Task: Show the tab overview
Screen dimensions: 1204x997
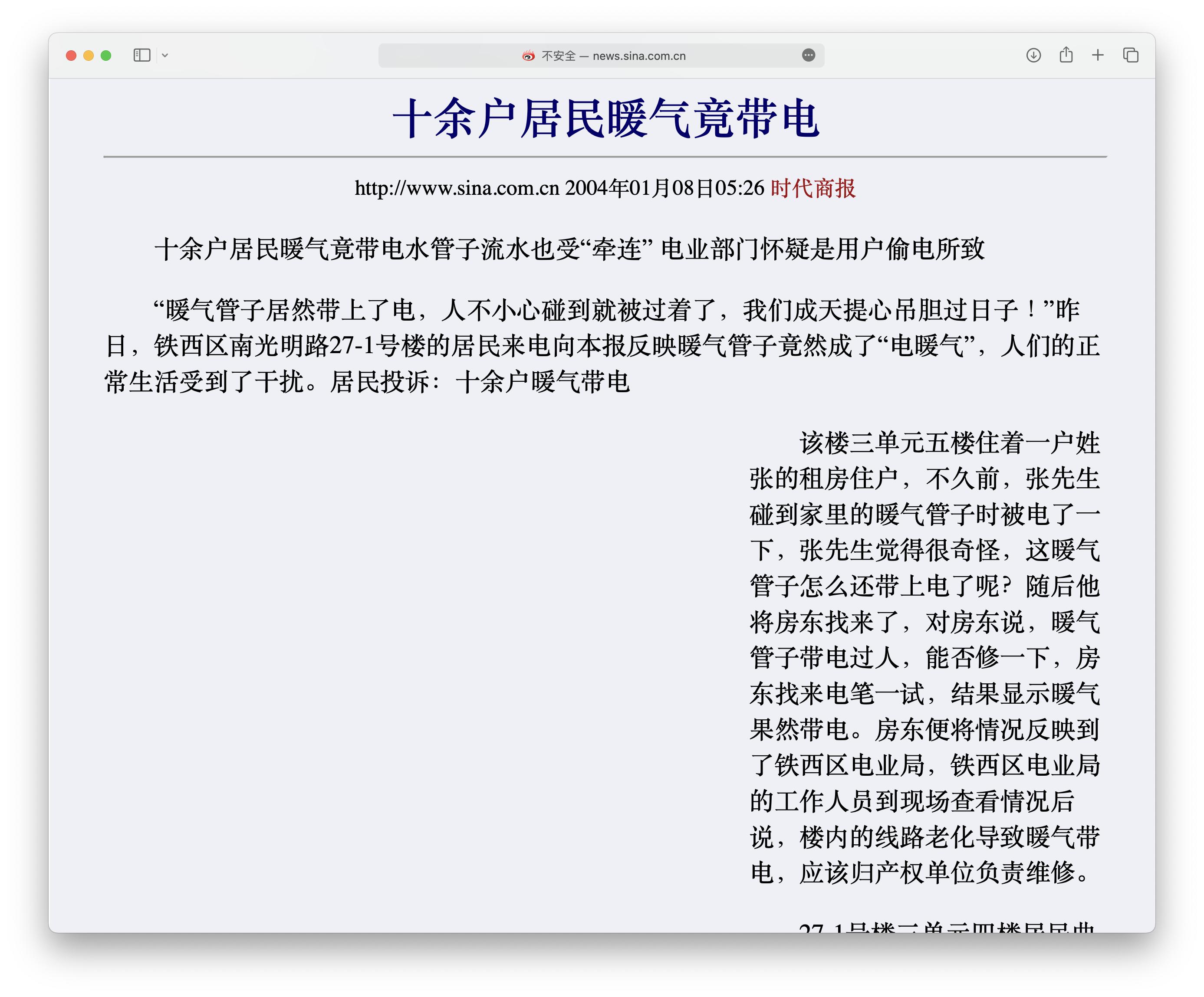Action: [x=1130, y=55]
